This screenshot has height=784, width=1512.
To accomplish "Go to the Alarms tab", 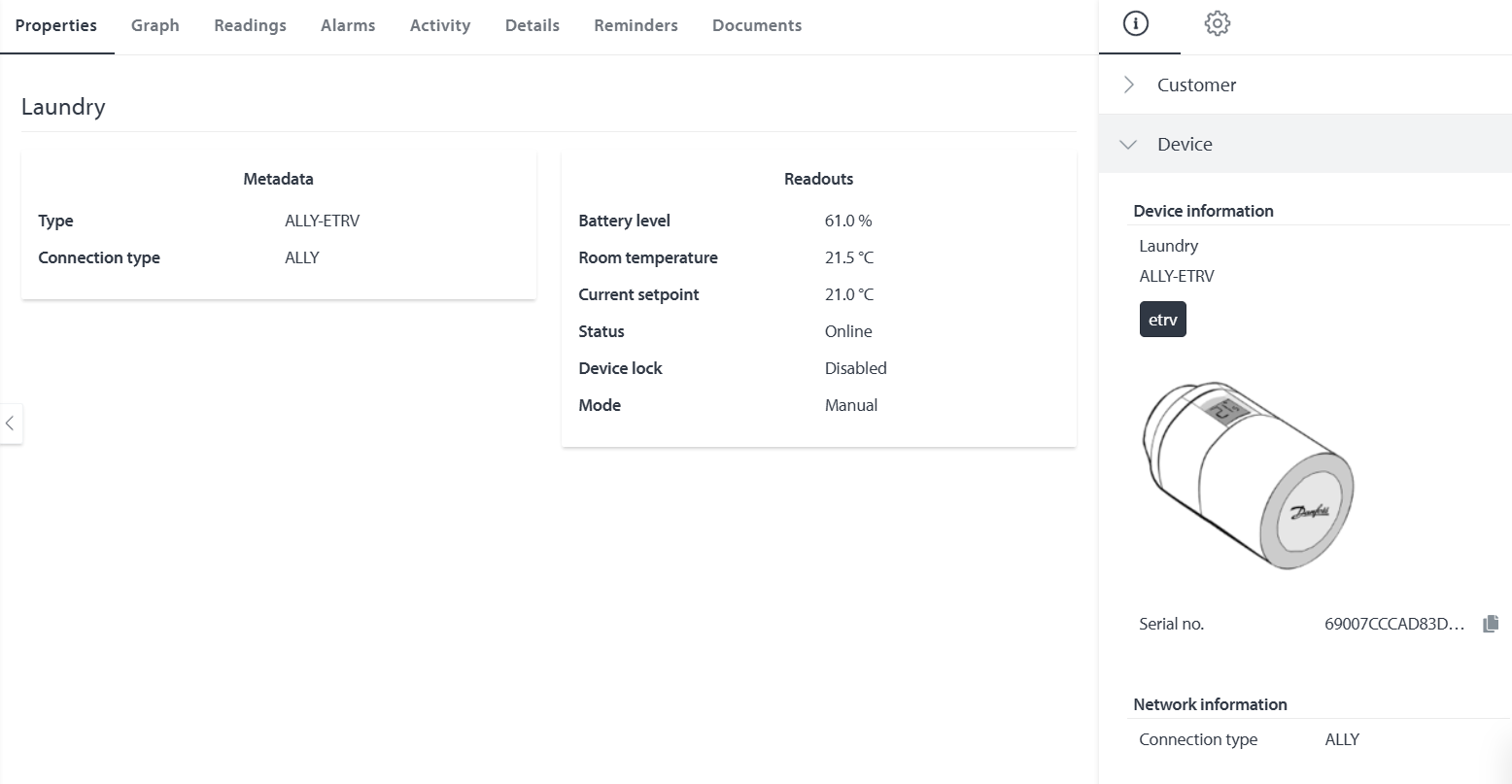I will pos(348,25).
